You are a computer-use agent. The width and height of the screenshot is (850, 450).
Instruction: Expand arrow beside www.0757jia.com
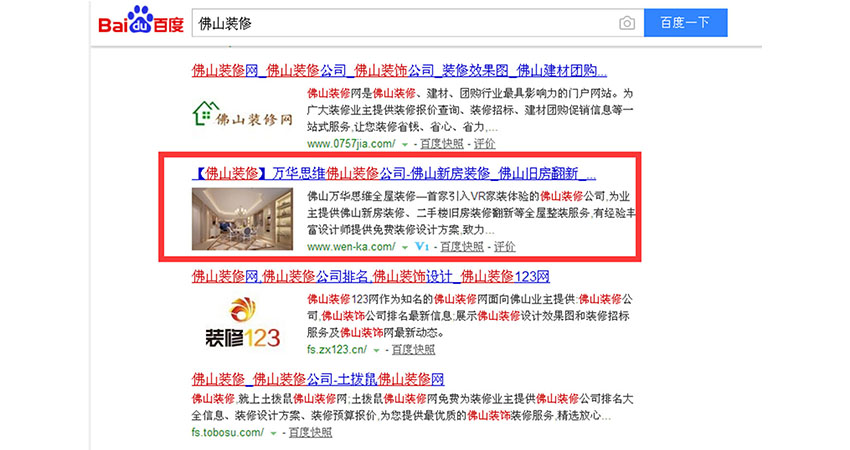404,145
